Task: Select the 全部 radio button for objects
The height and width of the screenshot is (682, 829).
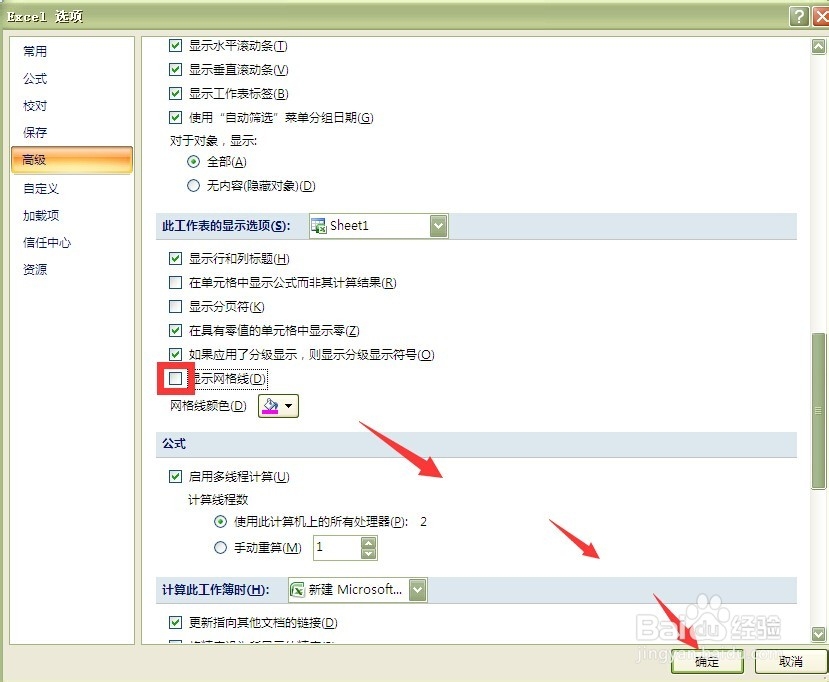Action: coord(194,161)
